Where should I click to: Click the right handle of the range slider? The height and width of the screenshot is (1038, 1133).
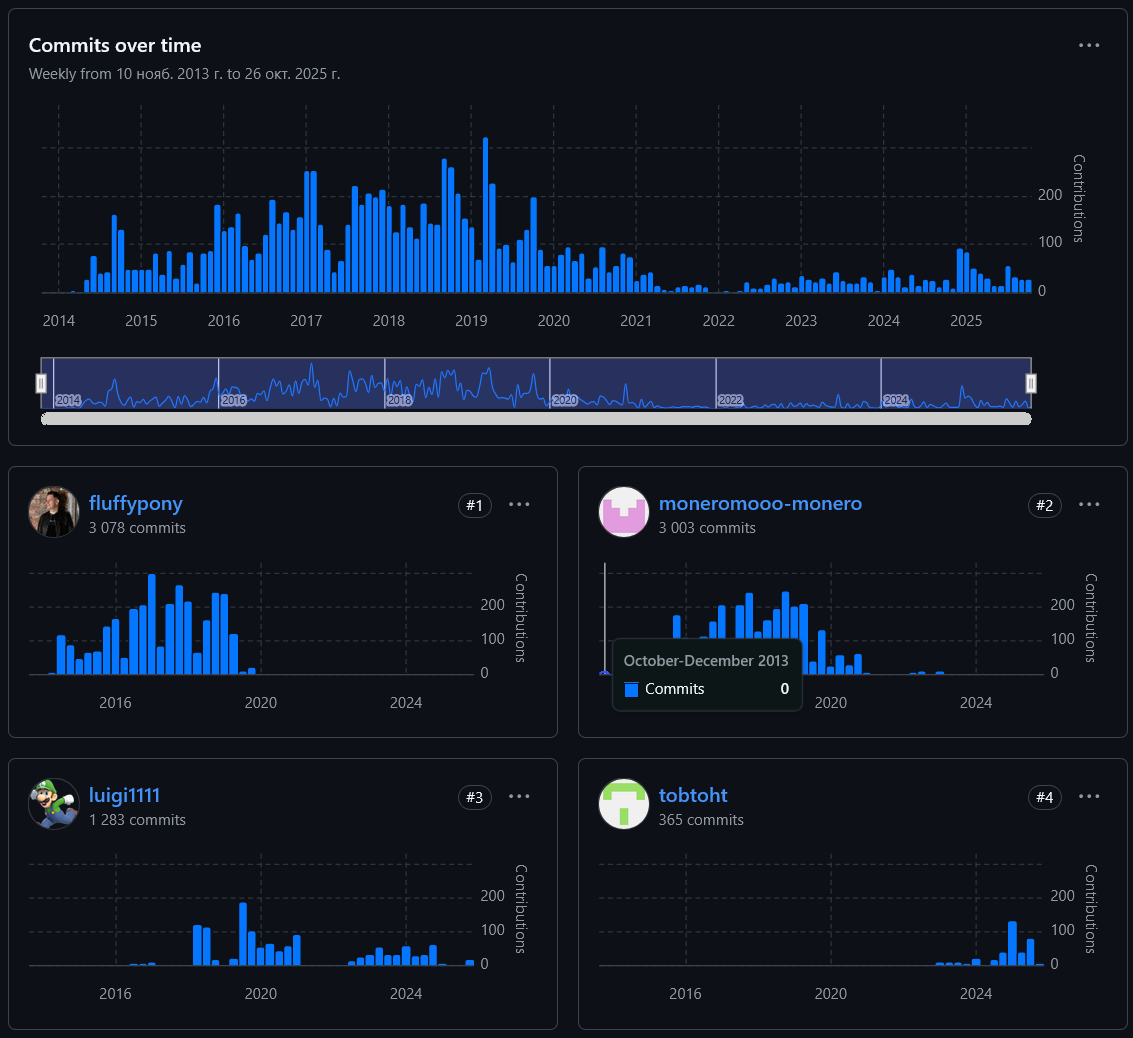tap(1031, 383)
